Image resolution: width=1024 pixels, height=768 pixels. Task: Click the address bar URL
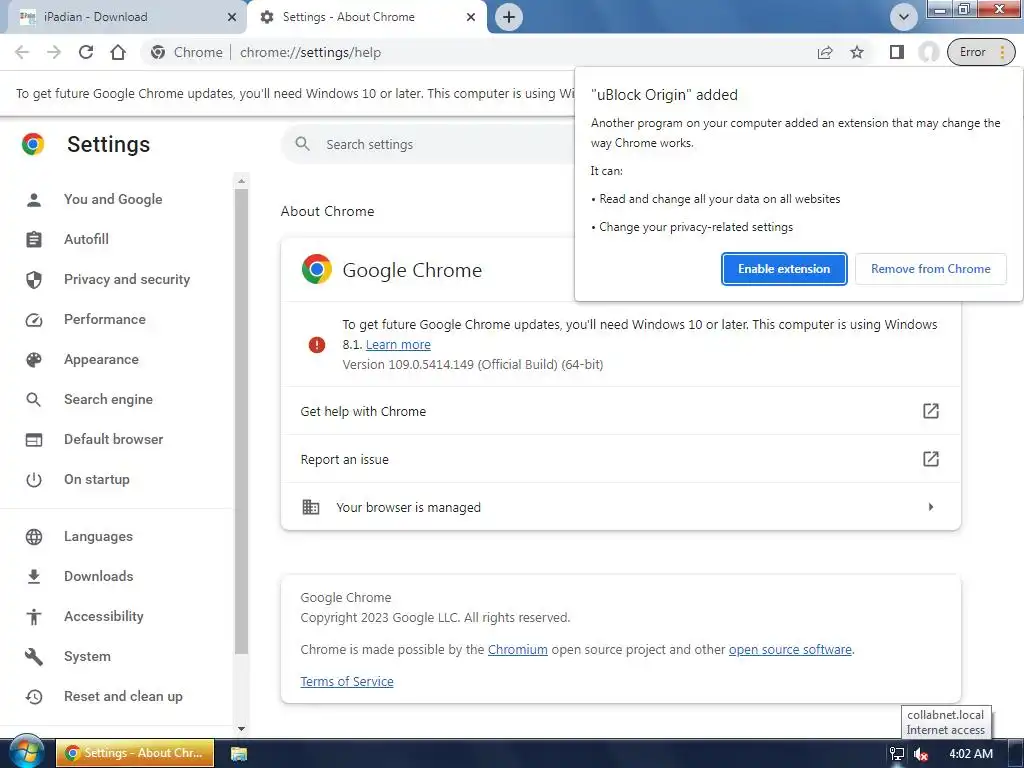coord(310,52)
